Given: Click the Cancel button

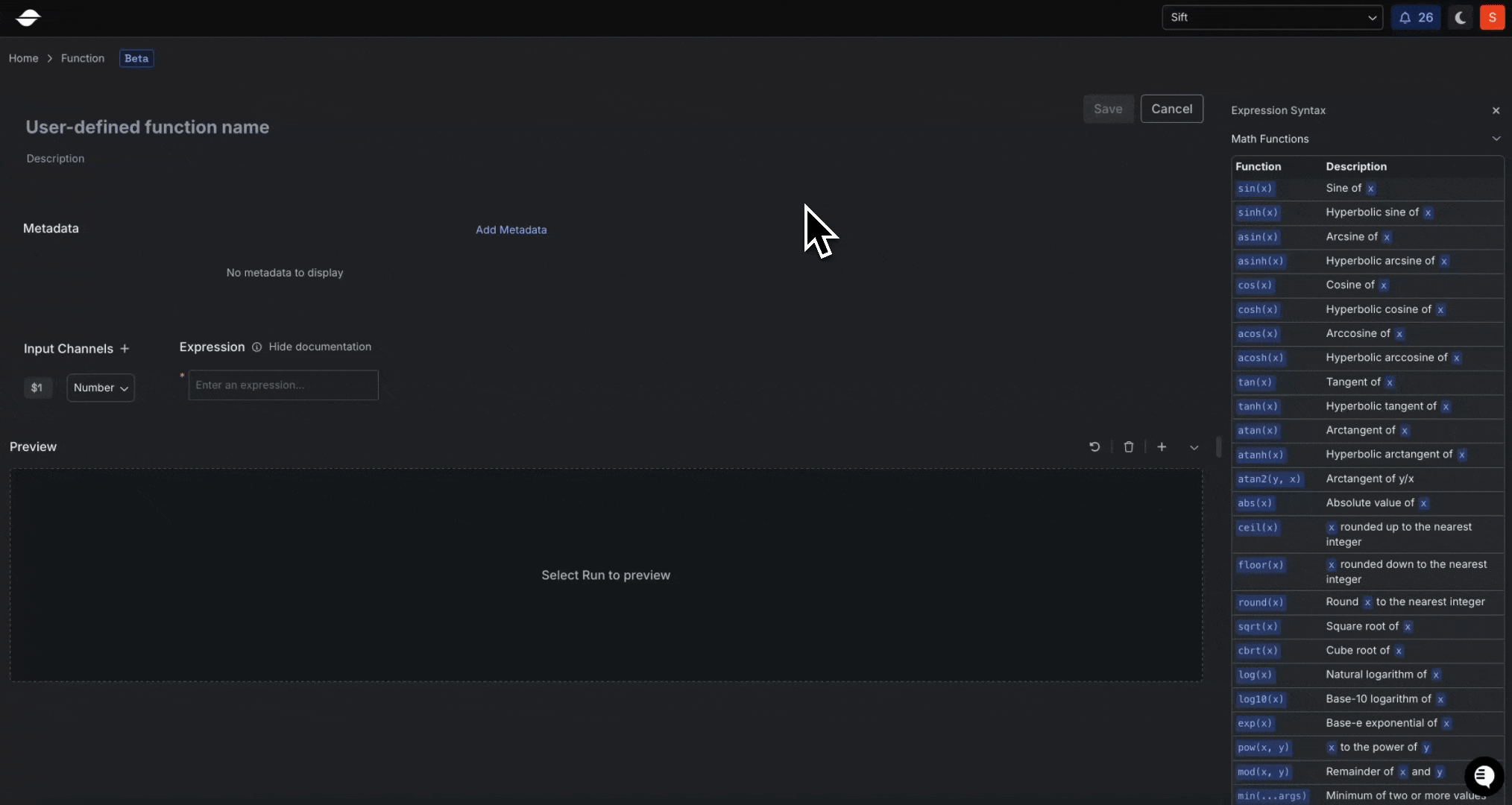Looking at the screenshot, I should point(1171,109).
